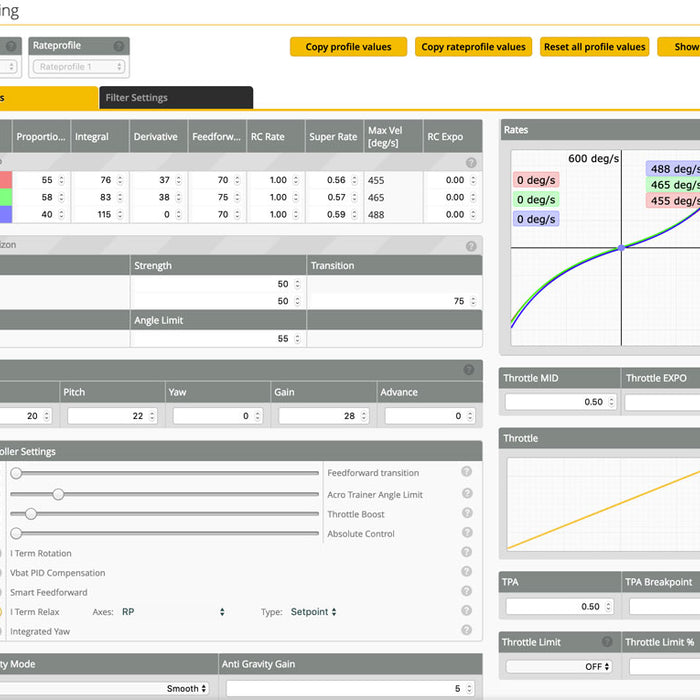Click the Copy profile values button
This screenshot has height=700, width=700.
point(348,47)
